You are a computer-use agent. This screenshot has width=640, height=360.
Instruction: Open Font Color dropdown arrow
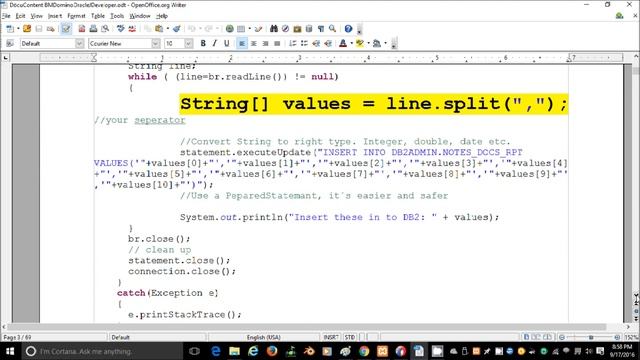point(351,43)
